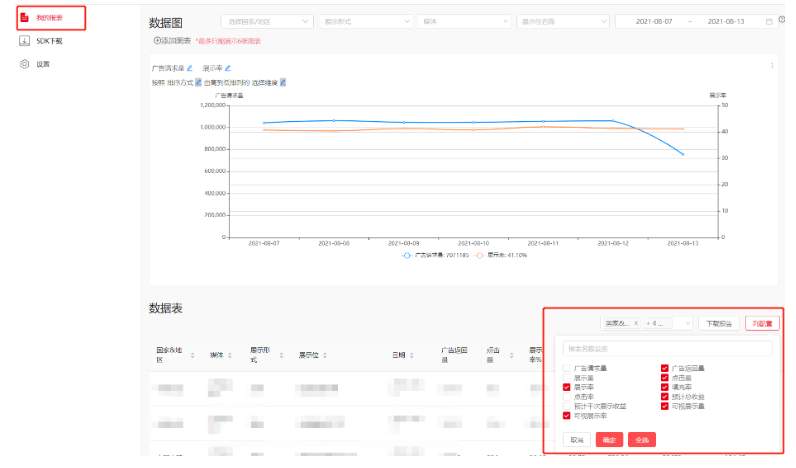Uncheck the 填充率 checkbox
The height and width of the screenshot is (468, 796).
pyautogui.click(x=665, y=387)
